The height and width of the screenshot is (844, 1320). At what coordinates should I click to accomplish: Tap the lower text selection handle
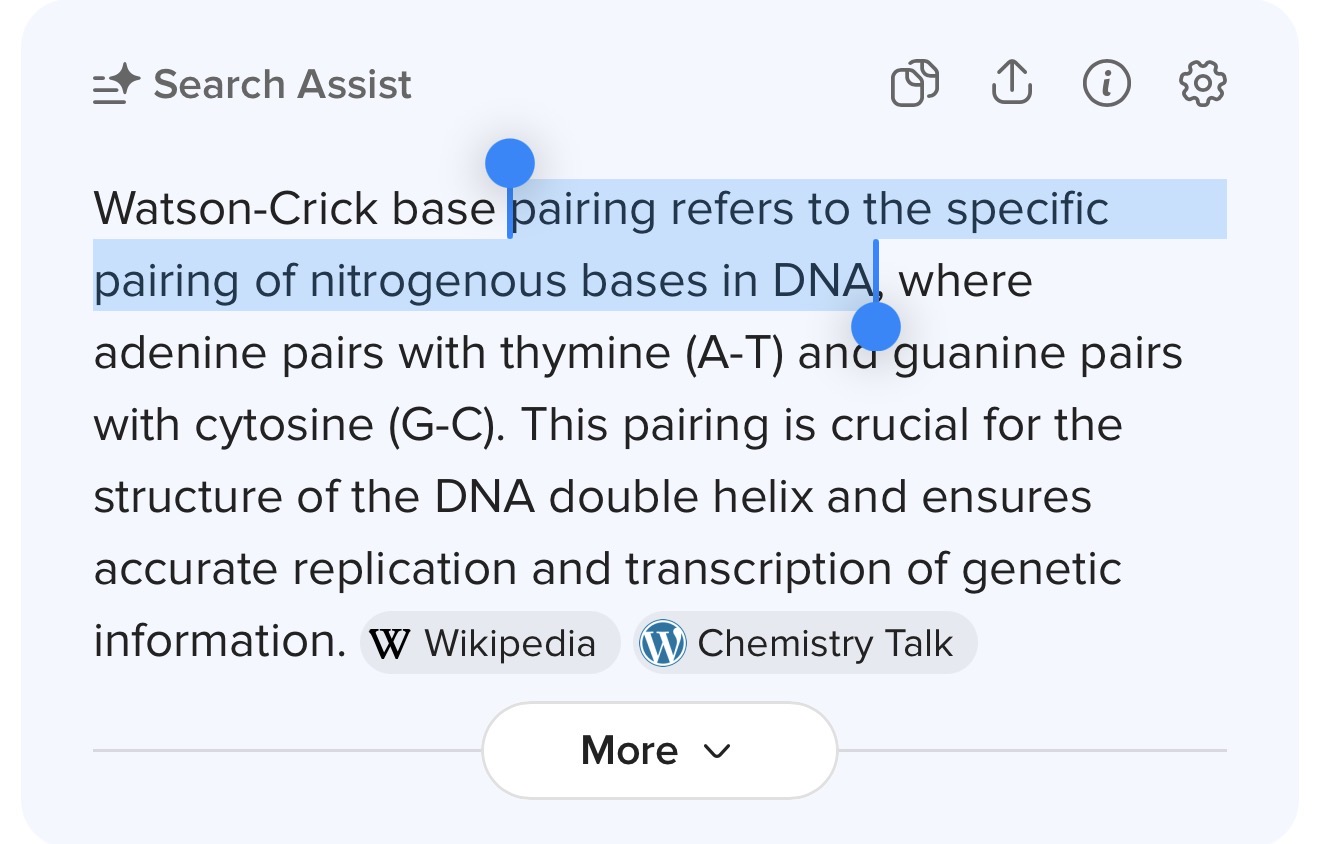876,326
